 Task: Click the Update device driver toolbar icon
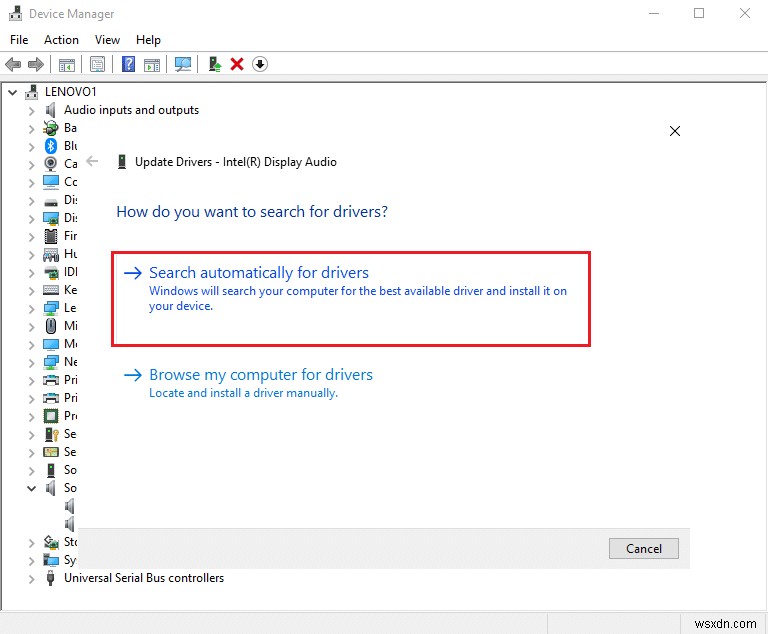[214, 64]
